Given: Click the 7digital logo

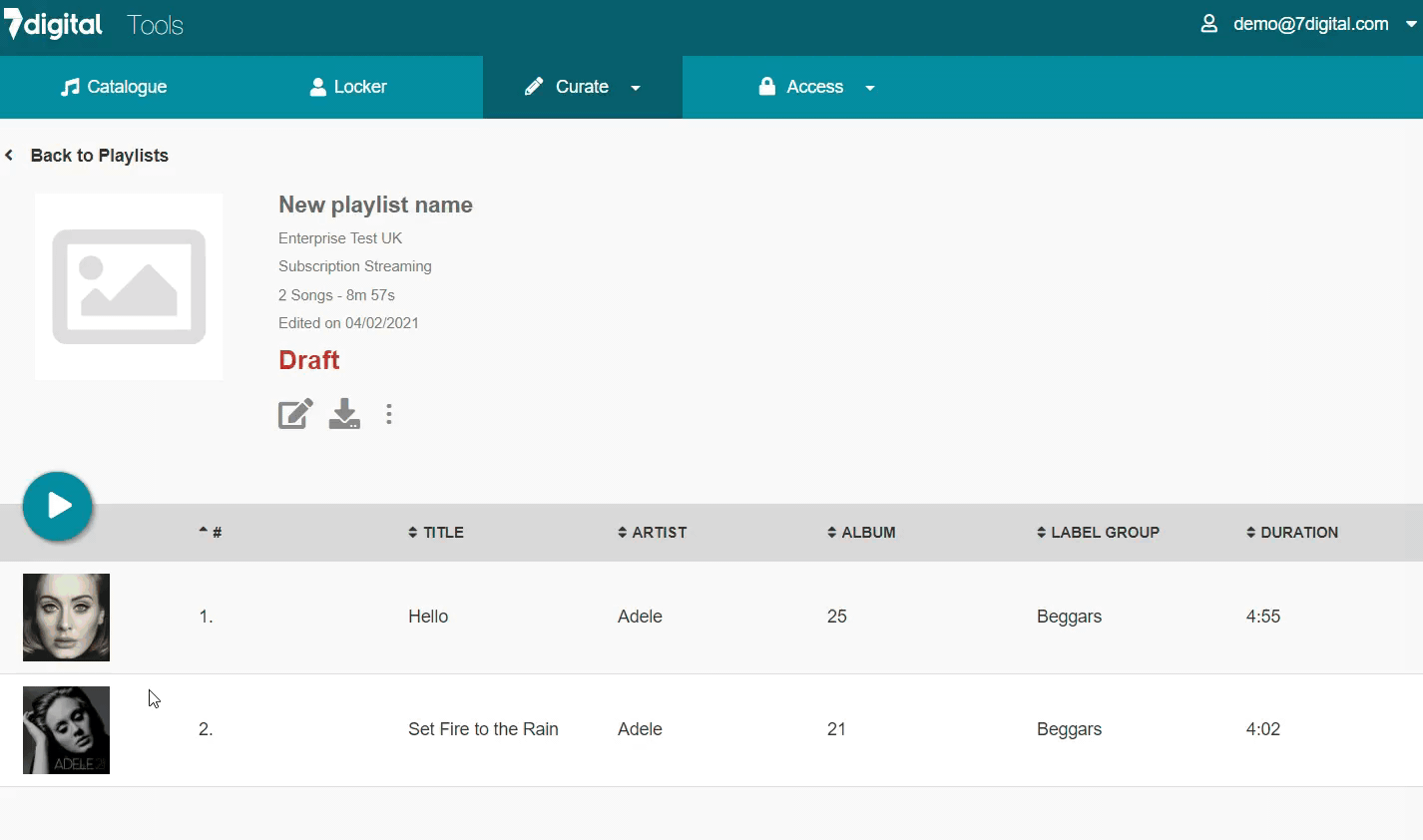Looking at the screenshot, I should click(54, 24).
